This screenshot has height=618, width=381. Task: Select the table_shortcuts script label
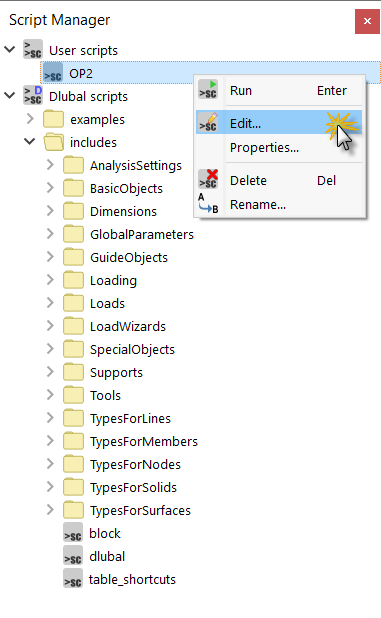click(x=132, y=579)
